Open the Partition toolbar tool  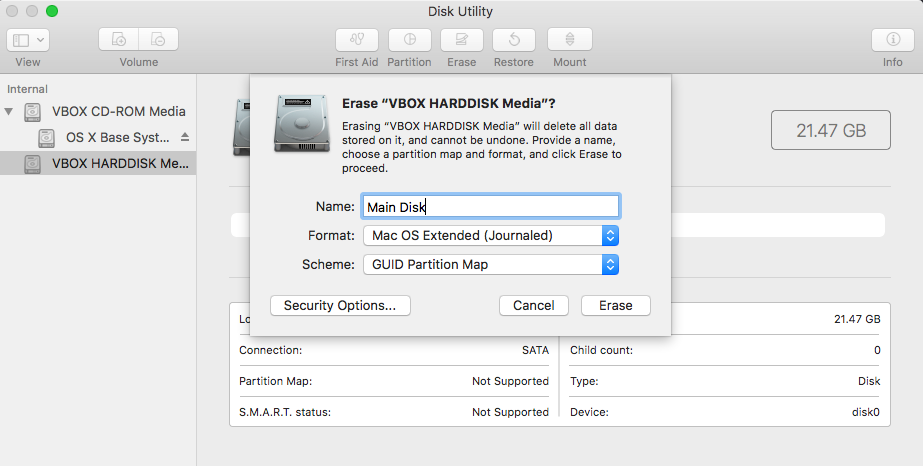pyautogui.click(x=410, y=39)
